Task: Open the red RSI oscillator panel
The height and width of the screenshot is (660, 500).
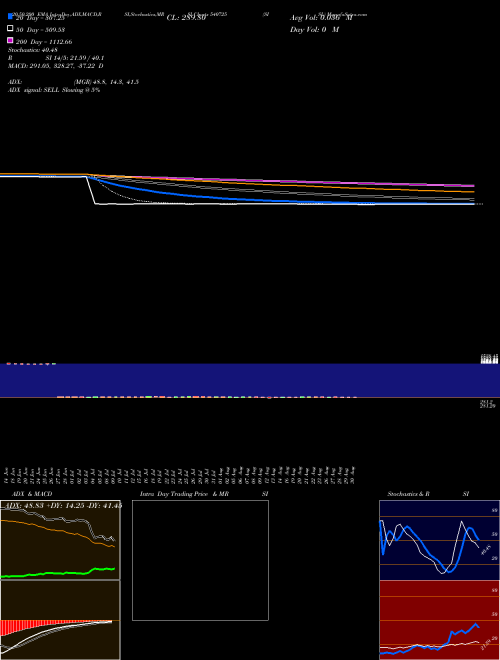Action: coord(439,620)
